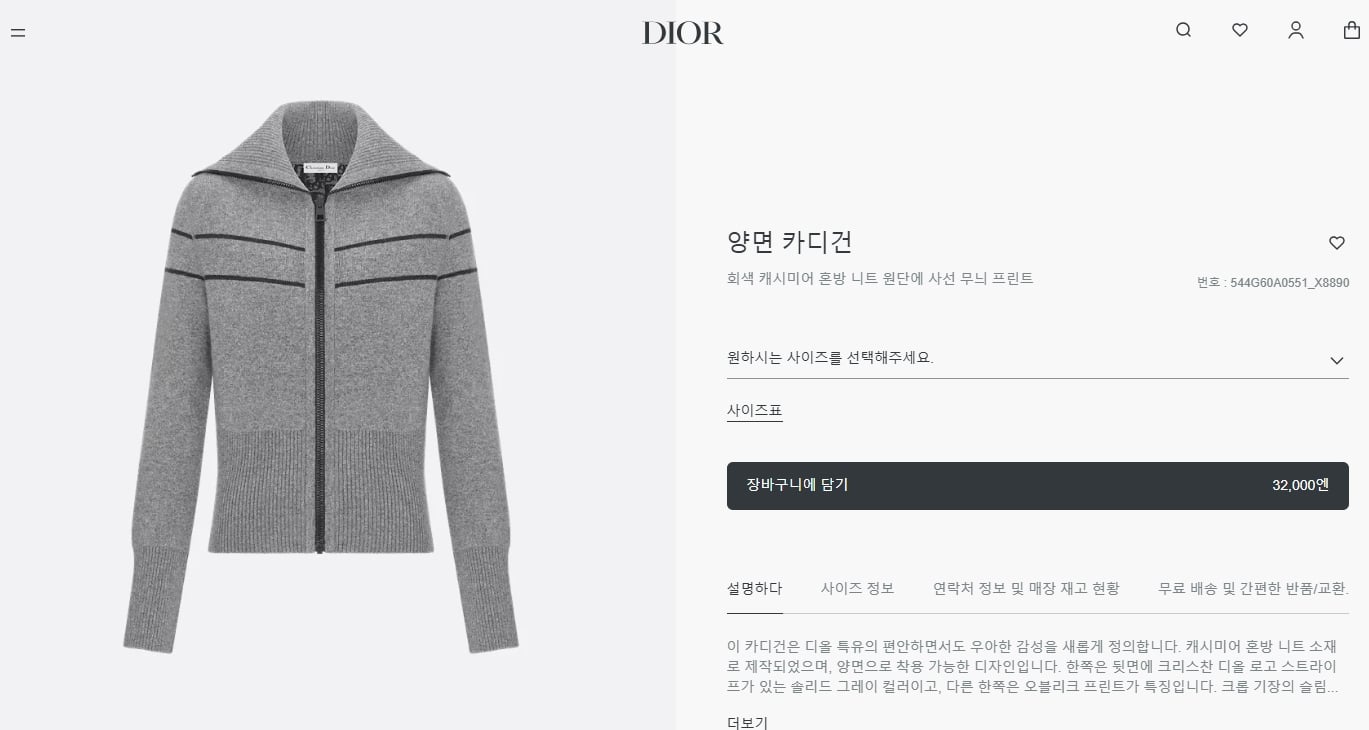Select the 설명하다 tab
This screenshot has height=730, width=1369.
754,589
